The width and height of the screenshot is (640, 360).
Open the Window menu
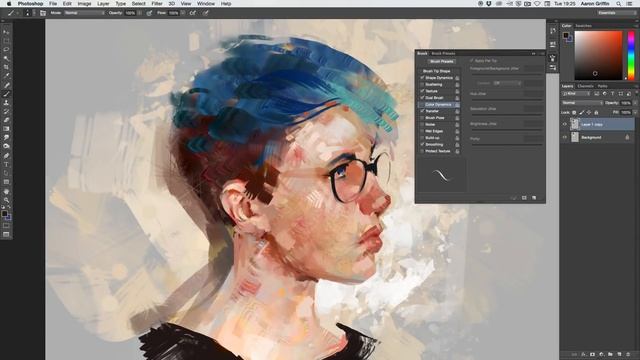pos(206,4)
